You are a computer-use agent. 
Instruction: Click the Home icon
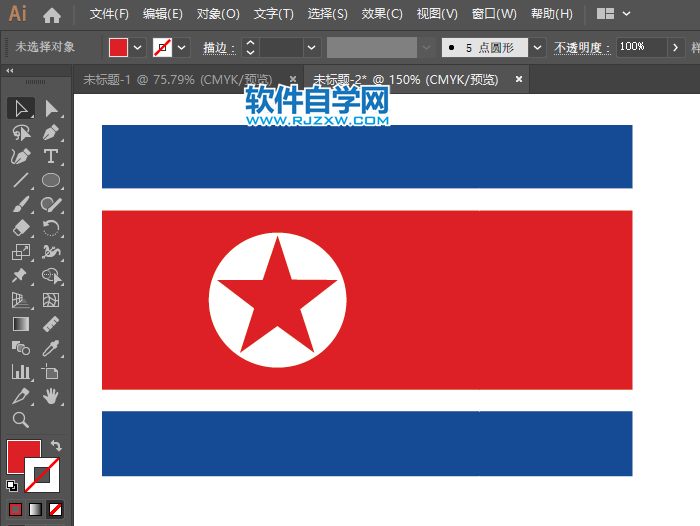(52, 15)
